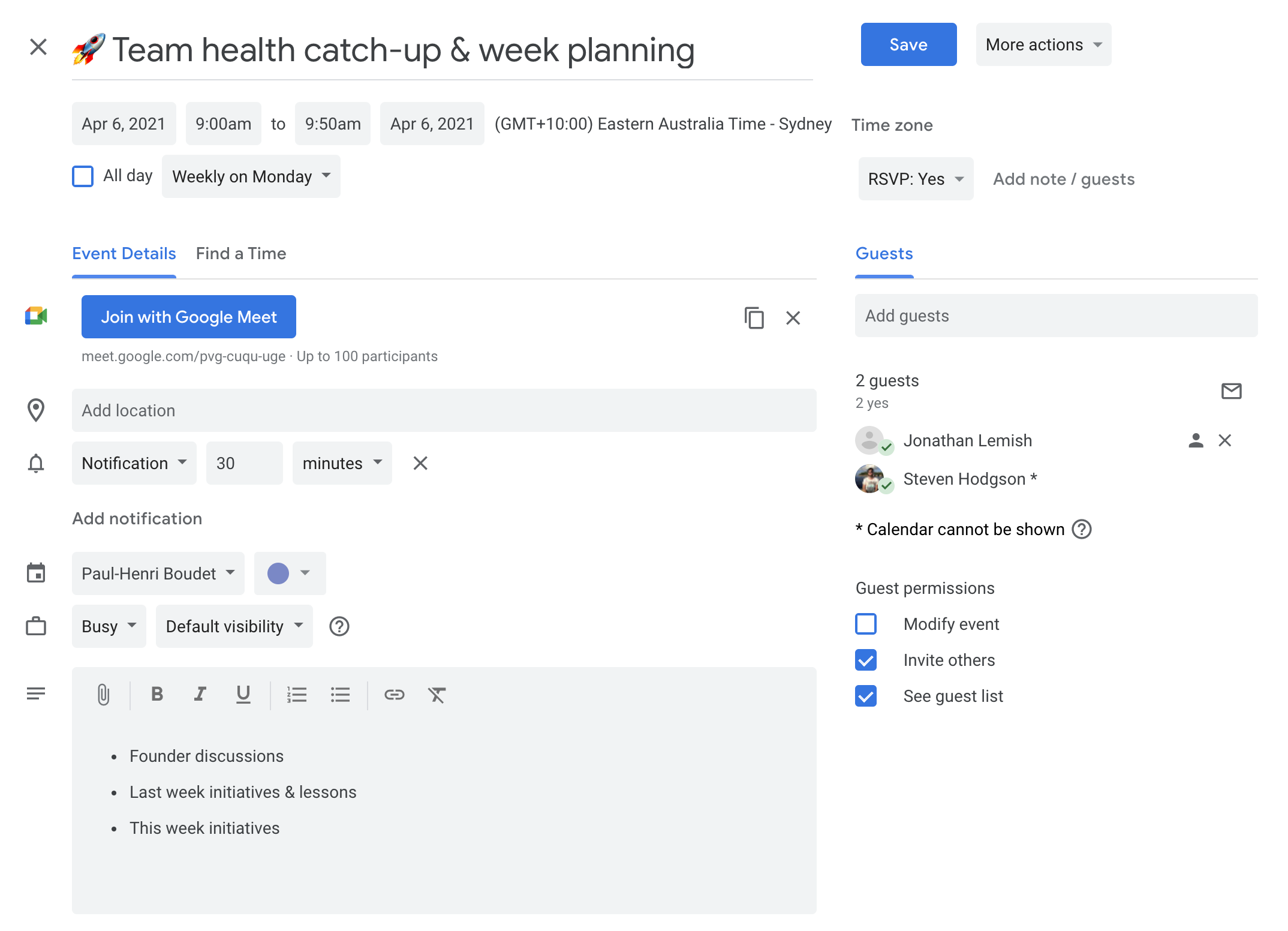This screenshot has width=1288, height=931.
Task: Switch to the Find a Time tab
Action: (241, 254)
